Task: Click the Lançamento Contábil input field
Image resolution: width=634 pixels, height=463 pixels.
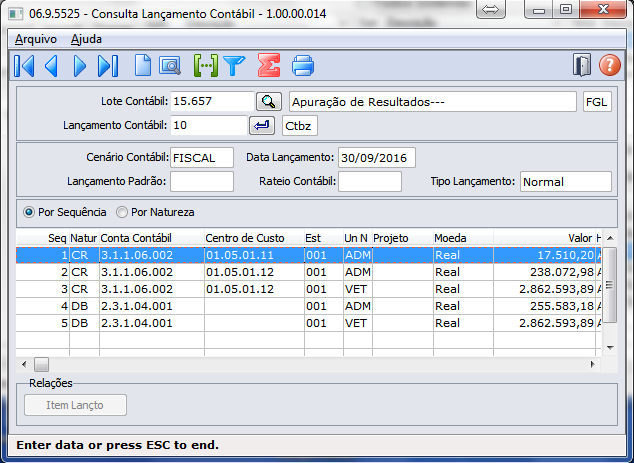Action: click(x=209, y=125)
